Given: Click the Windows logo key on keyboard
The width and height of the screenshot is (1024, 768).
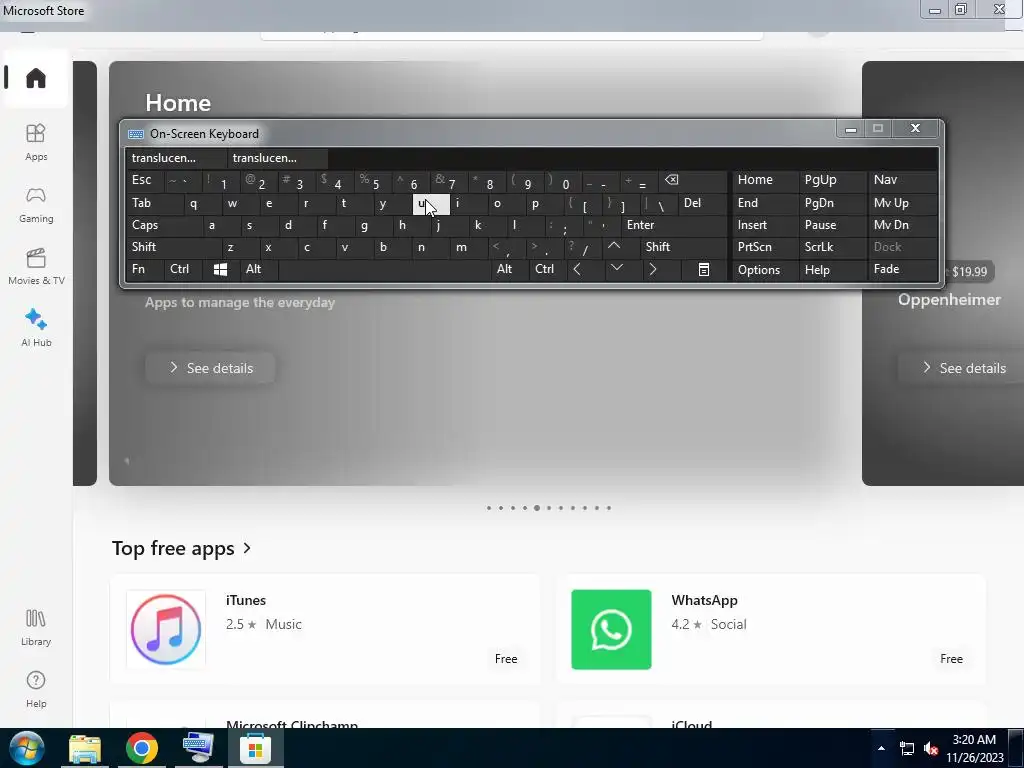Looking at the screenshot, I should coord(220,269).
